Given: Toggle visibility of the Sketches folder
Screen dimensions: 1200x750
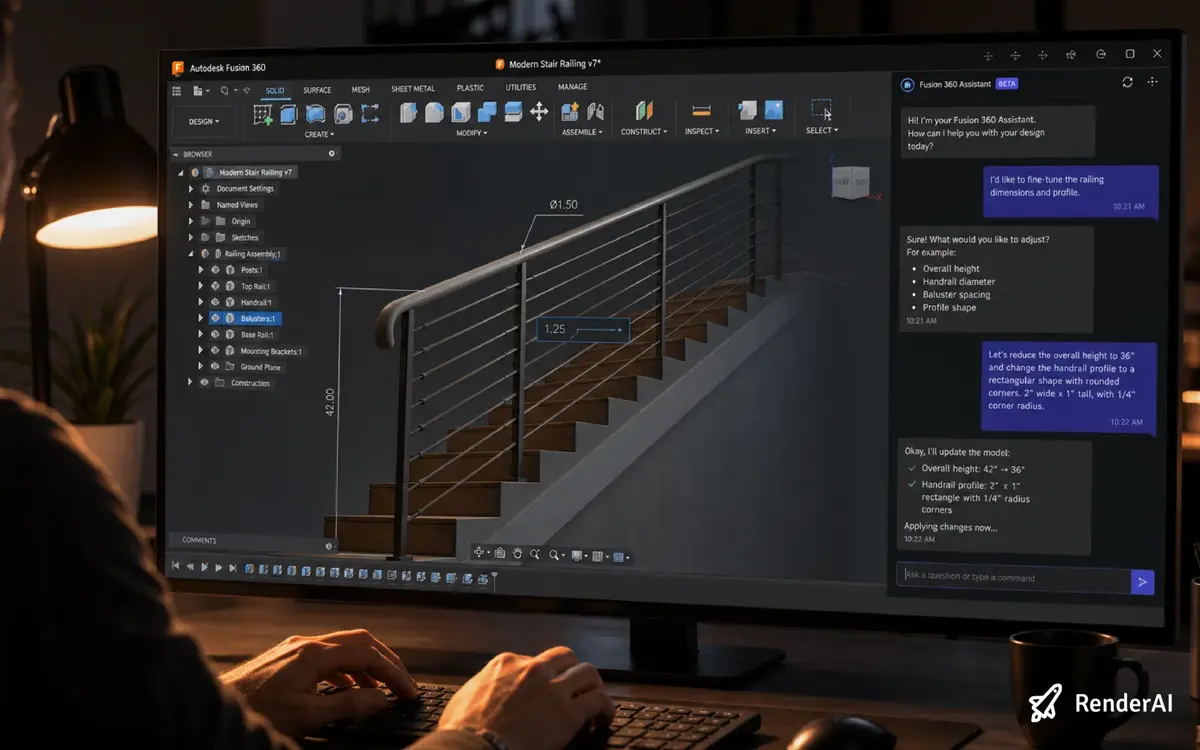Looking at the screenshot, I should [x=205, y=238].
